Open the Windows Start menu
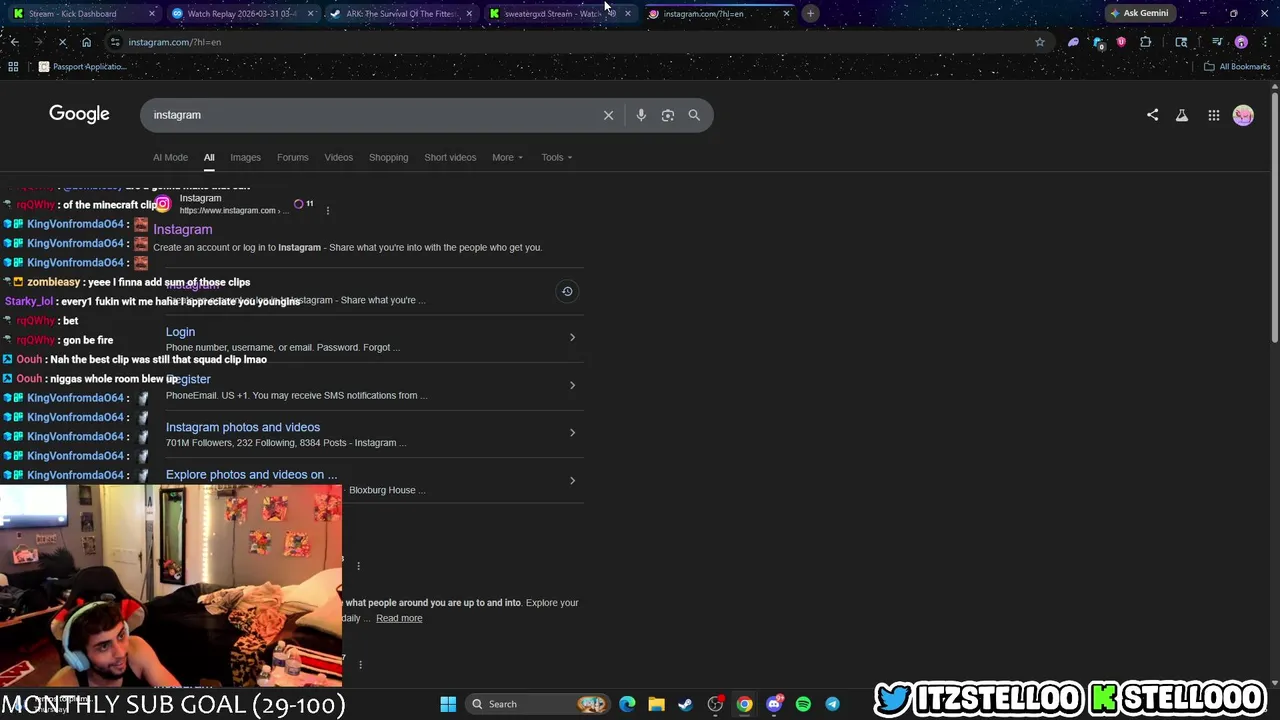The height and width of the screenshot is (720, 1280). [x=448, y=704]
